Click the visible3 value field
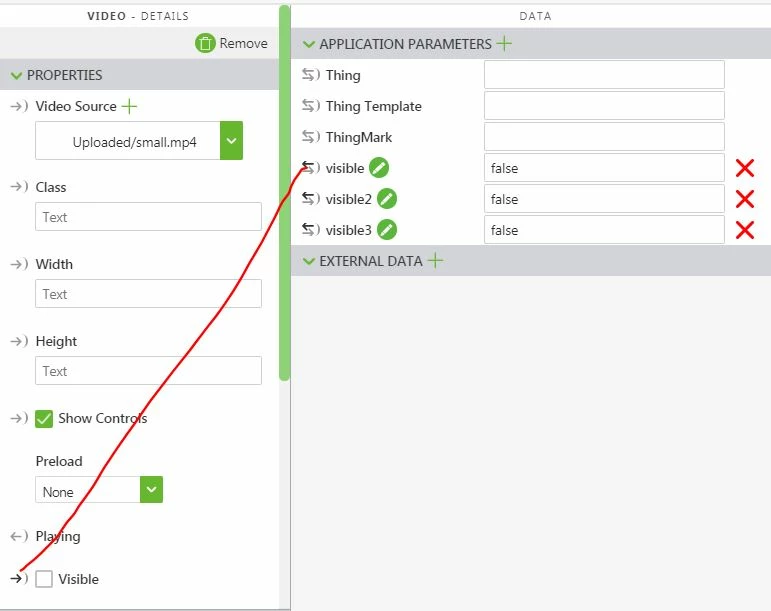 tap(604, 230)
